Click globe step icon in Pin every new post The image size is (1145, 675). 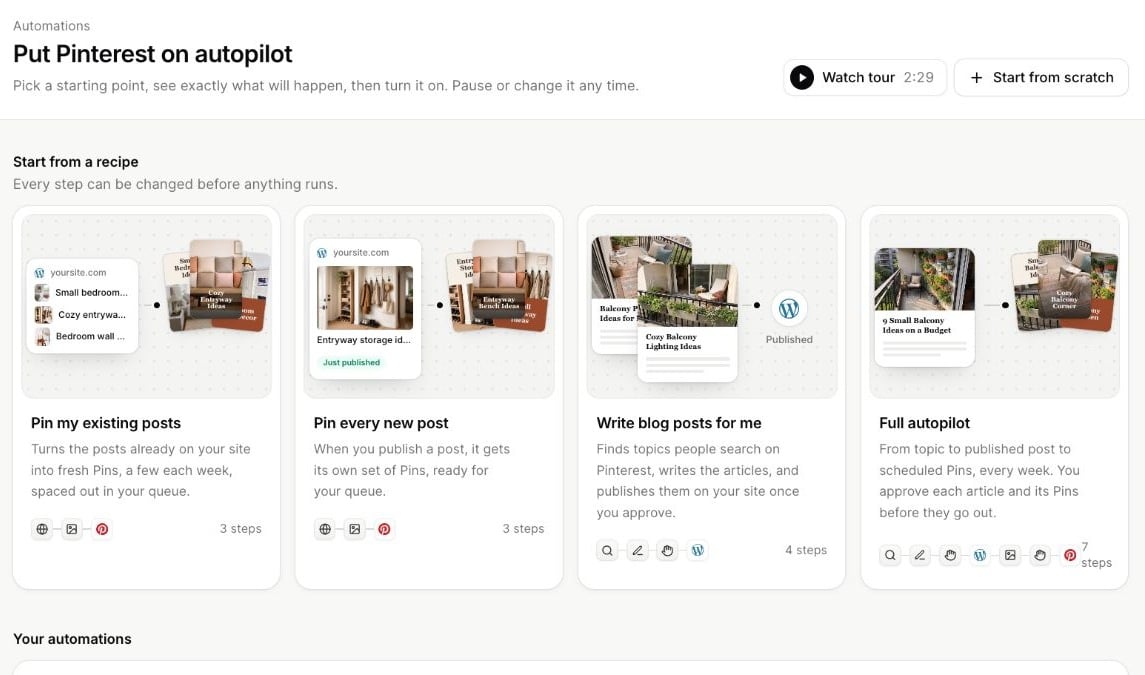coord(325,529)
